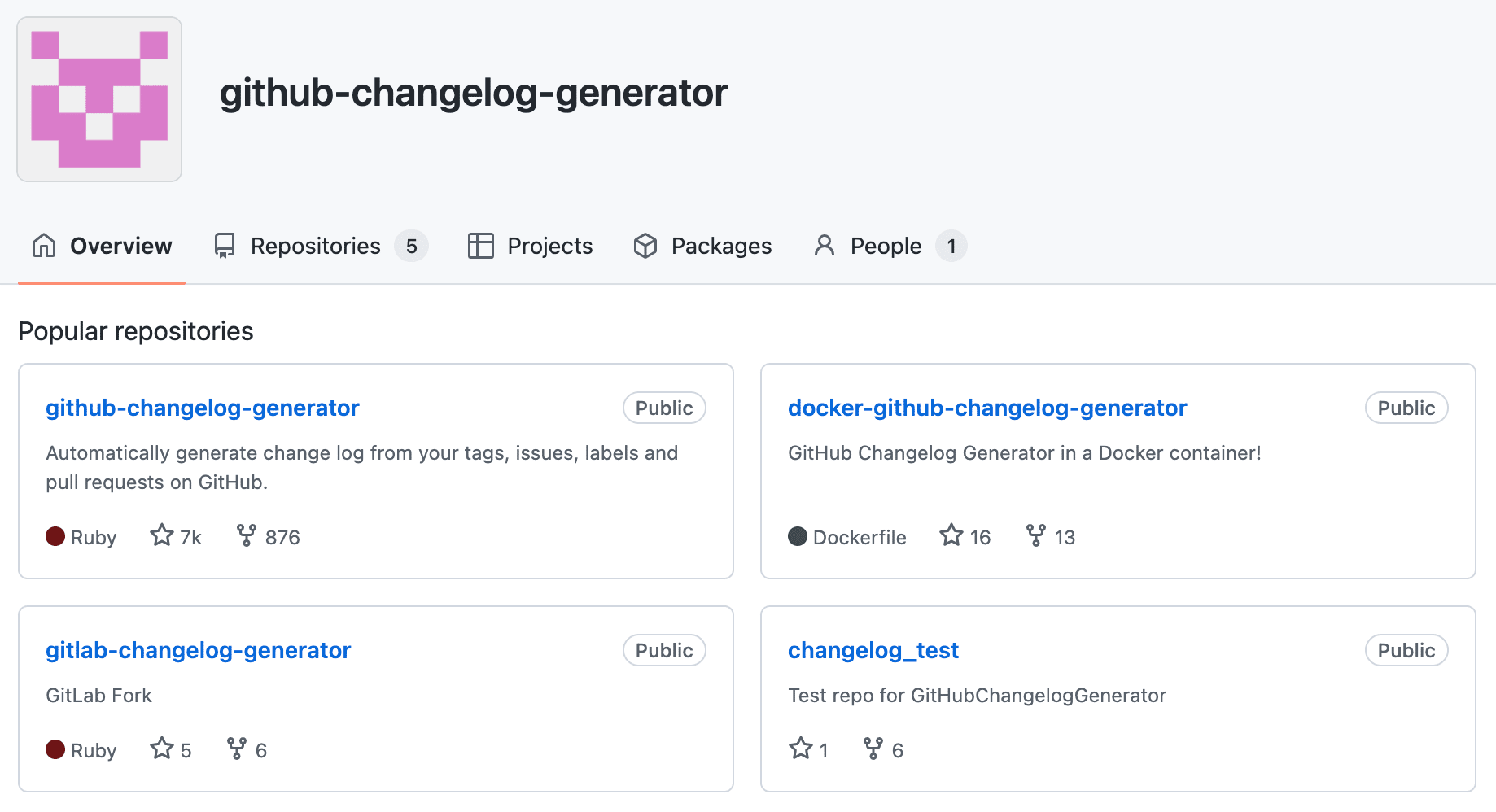Screen dimensions: 1496x812
Task: Click the Packages cube icon
Action: [x=645, y=246]
